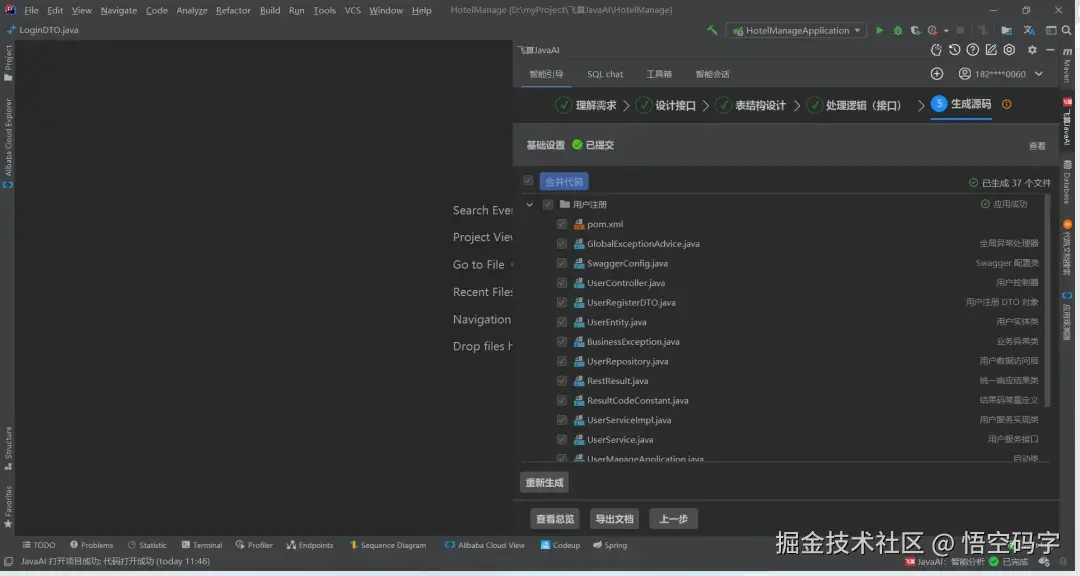Image resolution: width=1080 pixels, height=576 pixels.
Task: Open the project structure folder icon
Action: click(x=1006, y=30)
